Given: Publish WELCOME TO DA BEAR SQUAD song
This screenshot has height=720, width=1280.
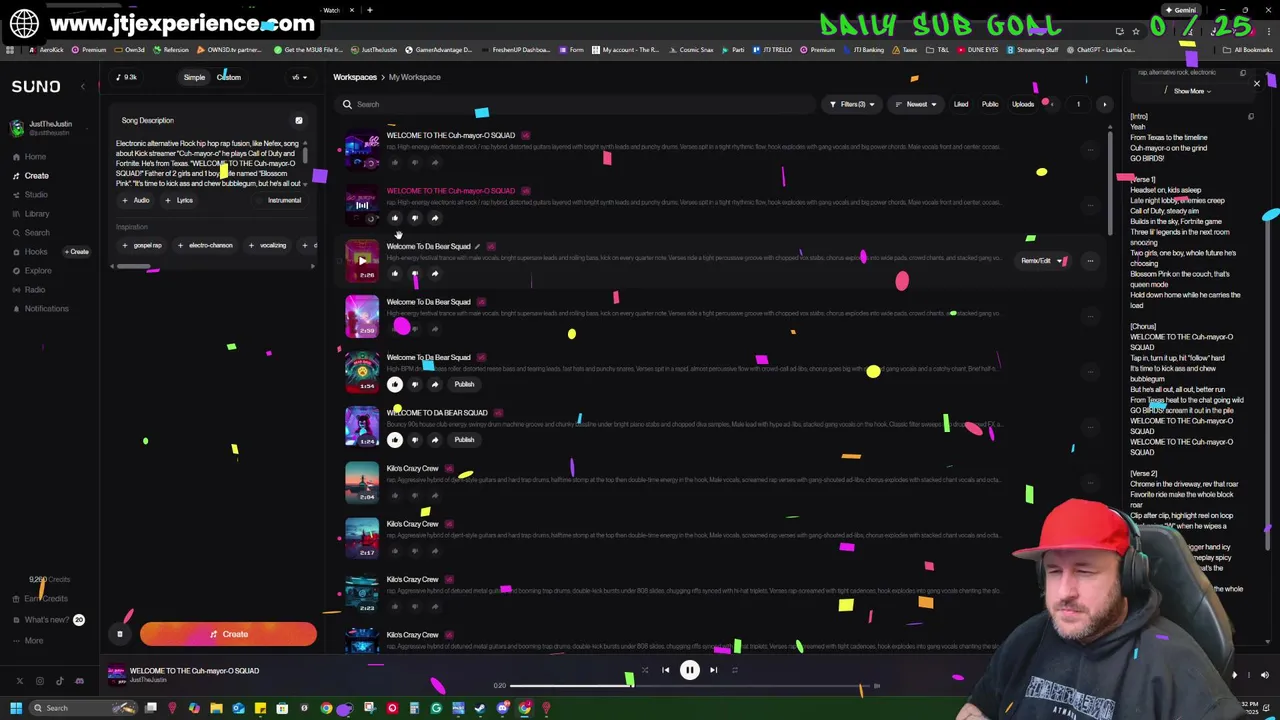Looking at the screenshot, I should (x=464, y=440).
